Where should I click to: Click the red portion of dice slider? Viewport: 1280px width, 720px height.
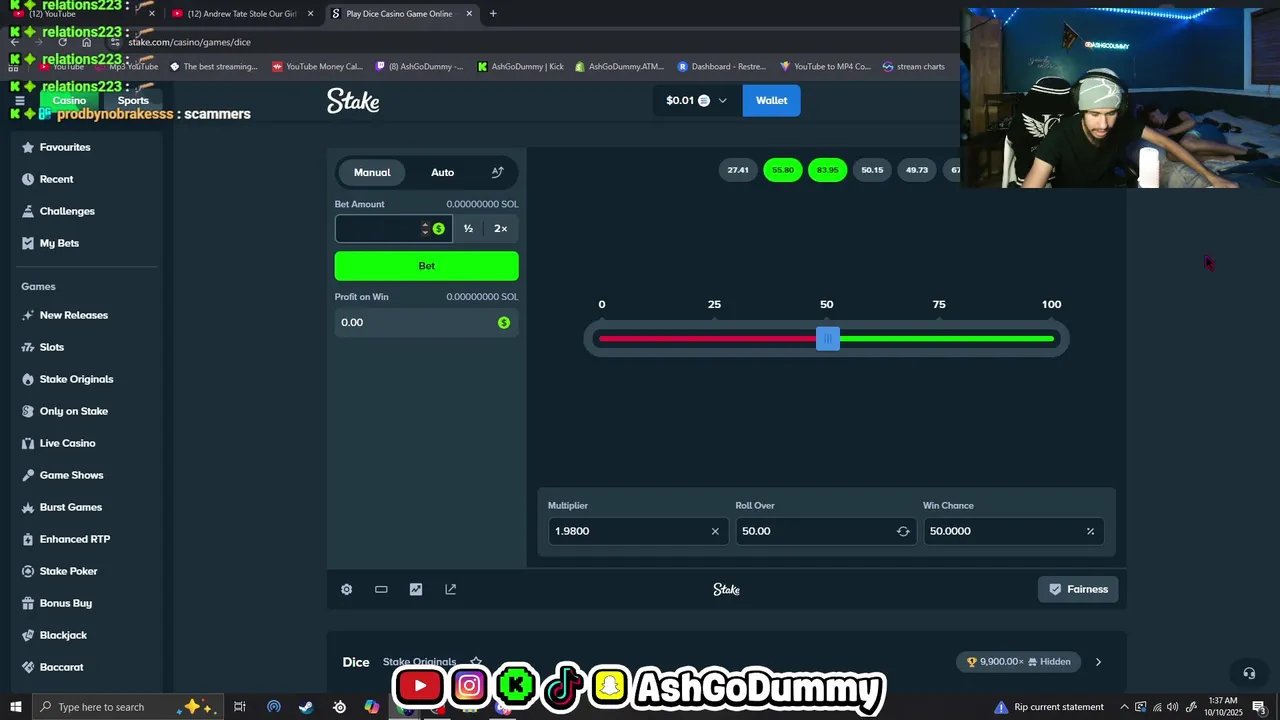[x=707, y=339]
